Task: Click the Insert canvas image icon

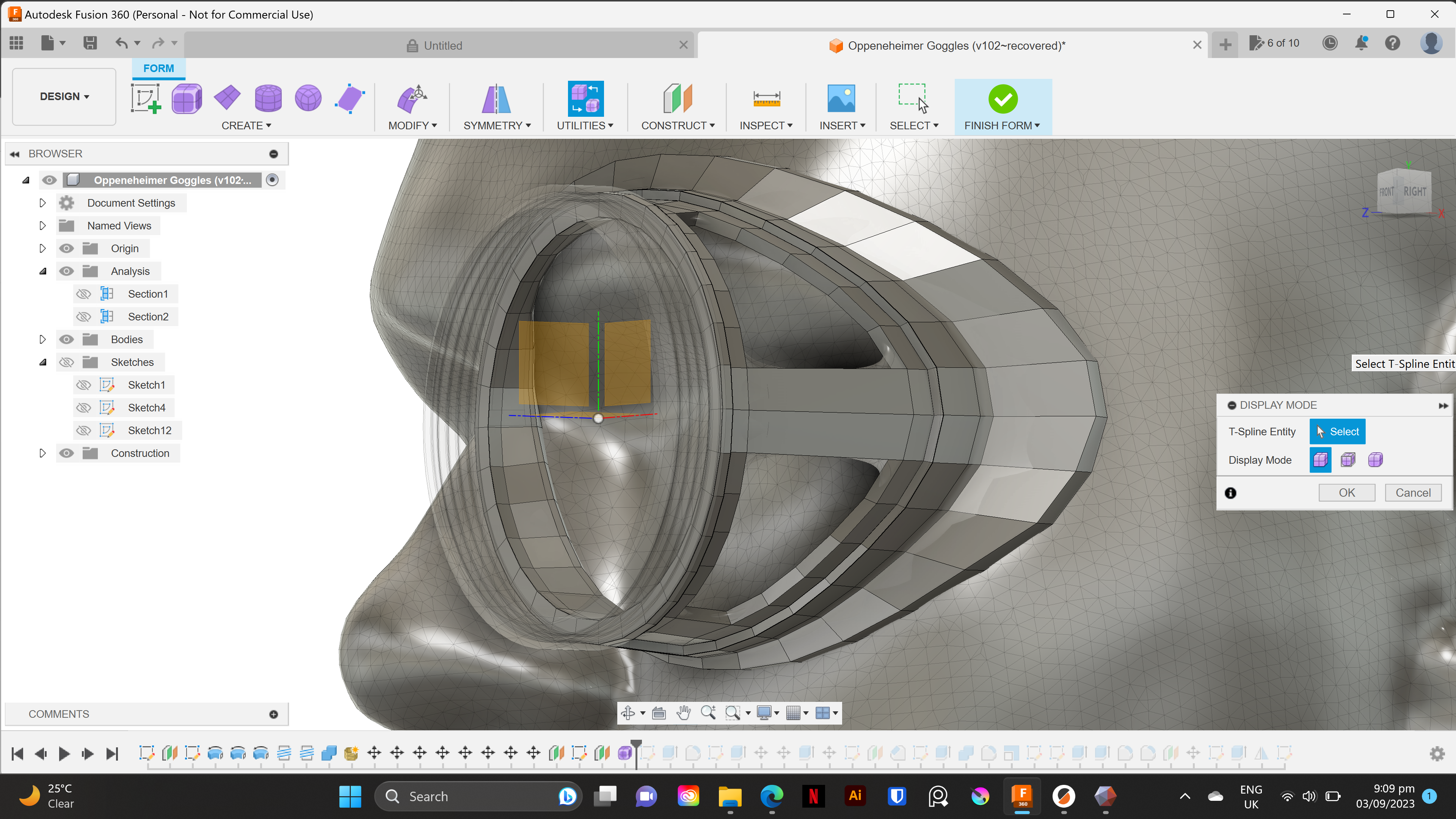Action: 842,99
